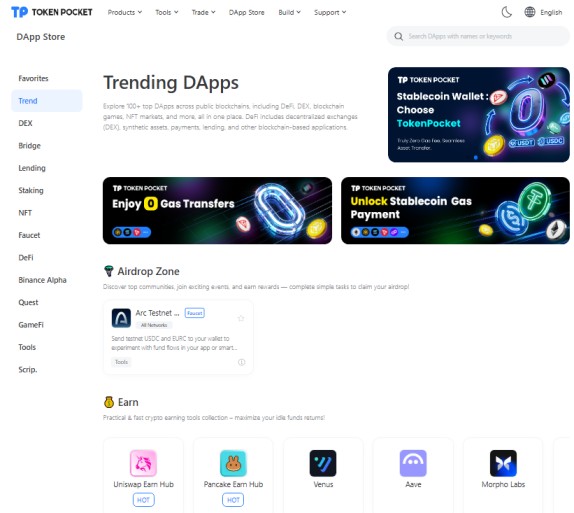Open the Aave app icon
574x513 pixels.
(x=413, y=463)
